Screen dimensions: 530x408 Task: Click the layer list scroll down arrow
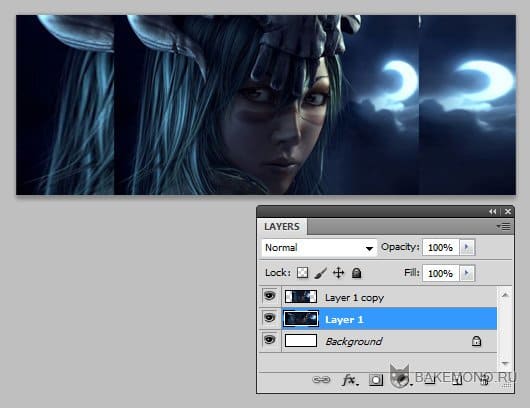pyautogui.click(x=505, y=363)
